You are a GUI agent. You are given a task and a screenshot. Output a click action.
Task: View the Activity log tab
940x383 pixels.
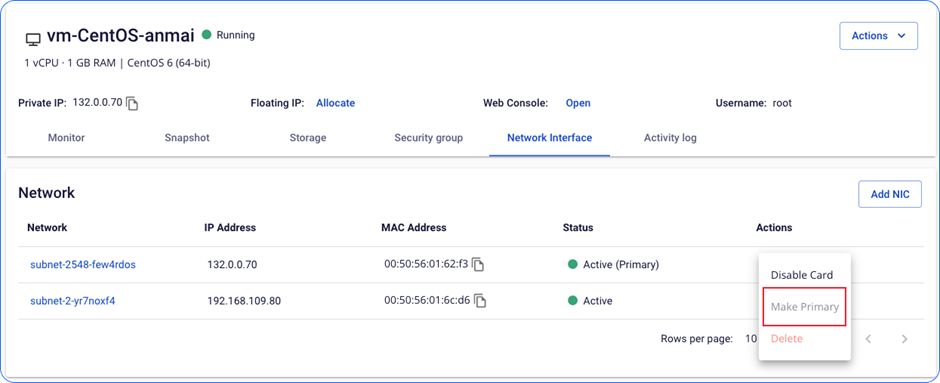click(670, 138)
